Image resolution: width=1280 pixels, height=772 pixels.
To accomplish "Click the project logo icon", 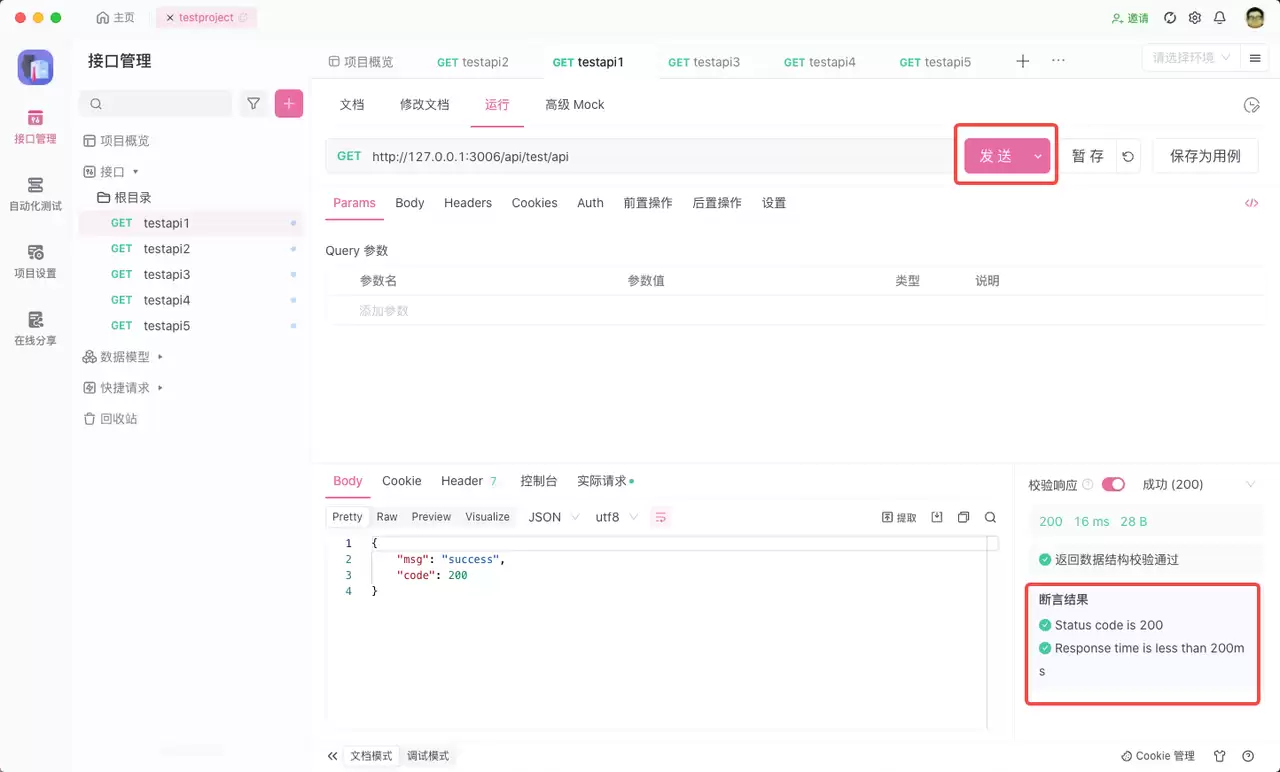I will pyautogui.click(x=35, y=67).
